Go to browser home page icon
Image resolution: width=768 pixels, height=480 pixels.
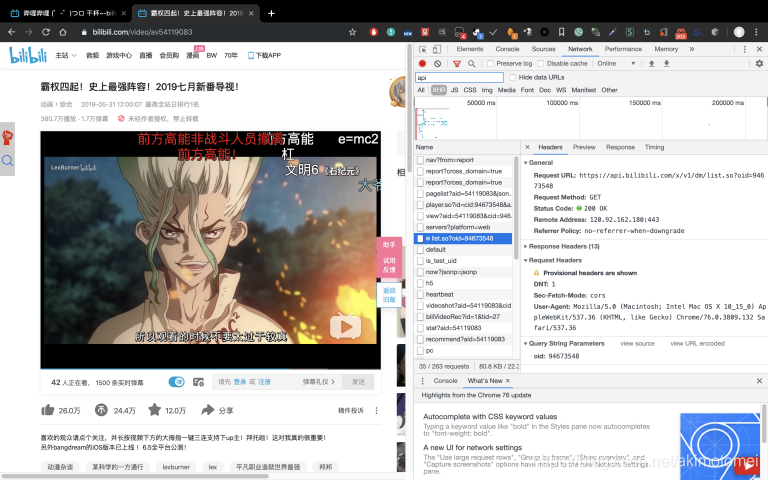(63, 32)
